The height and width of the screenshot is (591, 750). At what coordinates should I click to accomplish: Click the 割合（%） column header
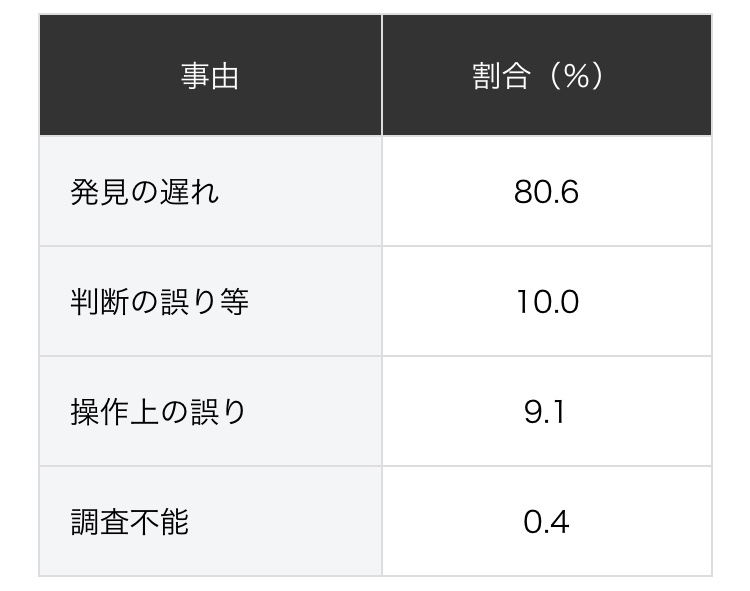point(547,75)
